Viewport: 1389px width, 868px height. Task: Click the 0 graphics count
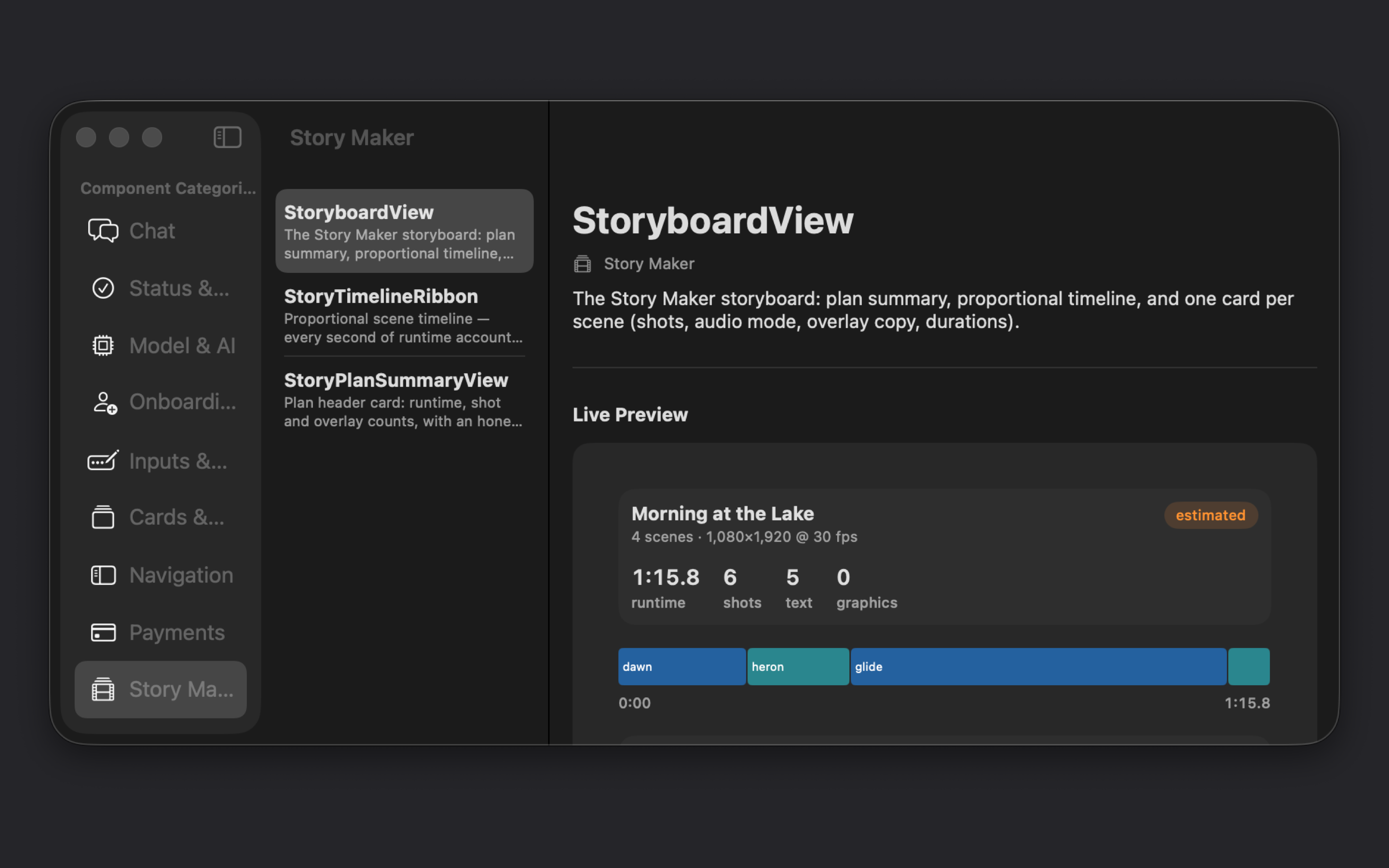843,577
